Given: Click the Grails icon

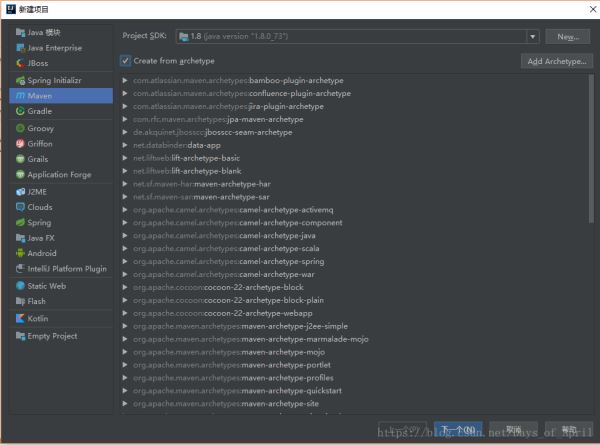Looking at the screenshot, I should click(20, 159).
